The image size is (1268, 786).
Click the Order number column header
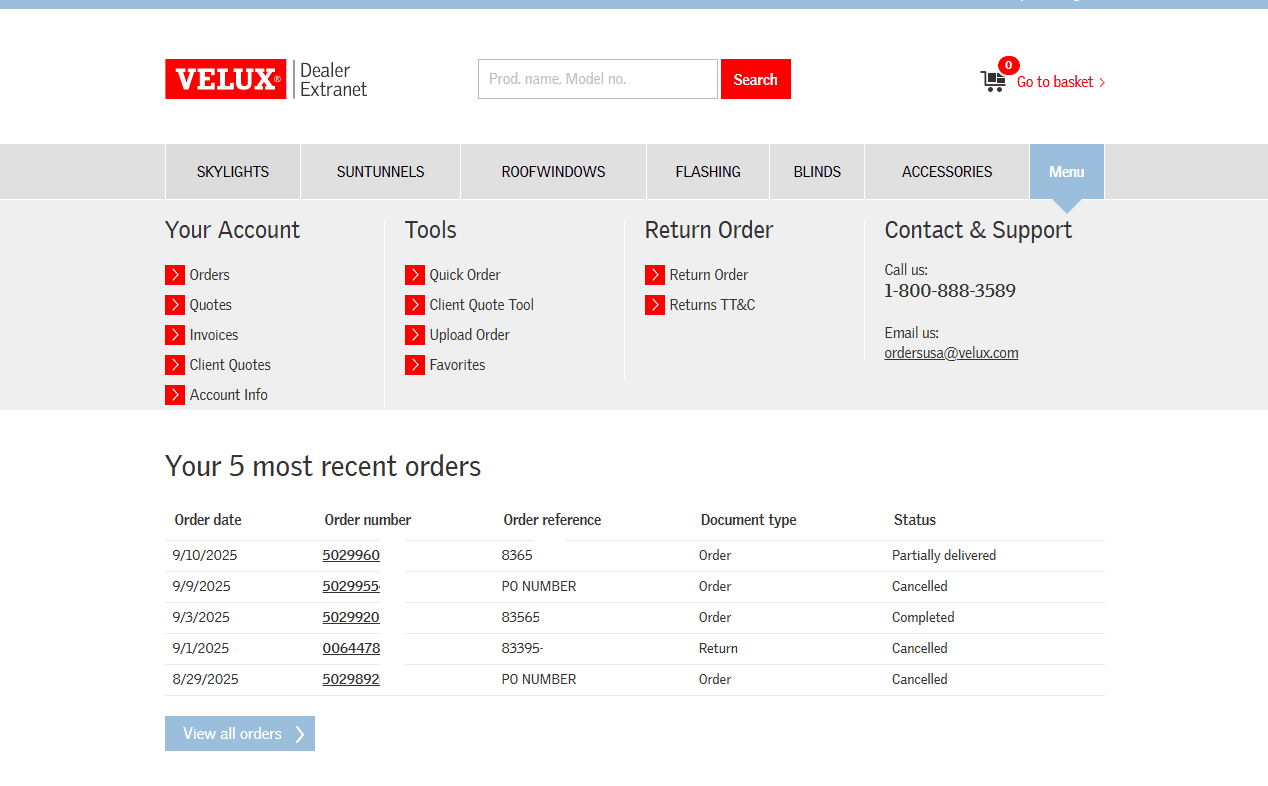(x=368, y=520)
